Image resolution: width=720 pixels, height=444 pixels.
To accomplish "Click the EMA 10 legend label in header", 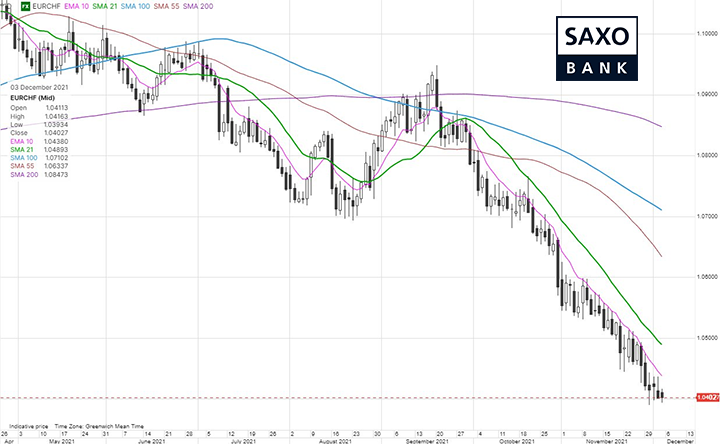I will click(76, 6).
